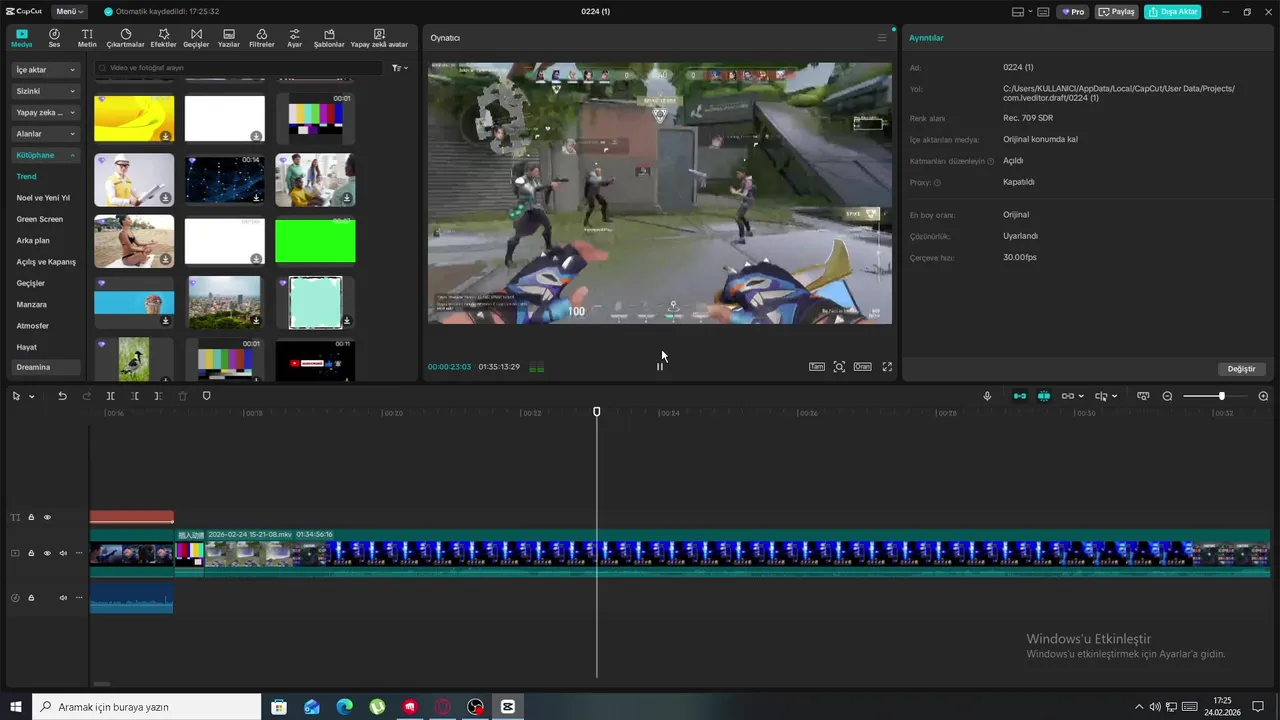
Task: Click the white timeline playhead marker
Action: [x=597, y=412]
